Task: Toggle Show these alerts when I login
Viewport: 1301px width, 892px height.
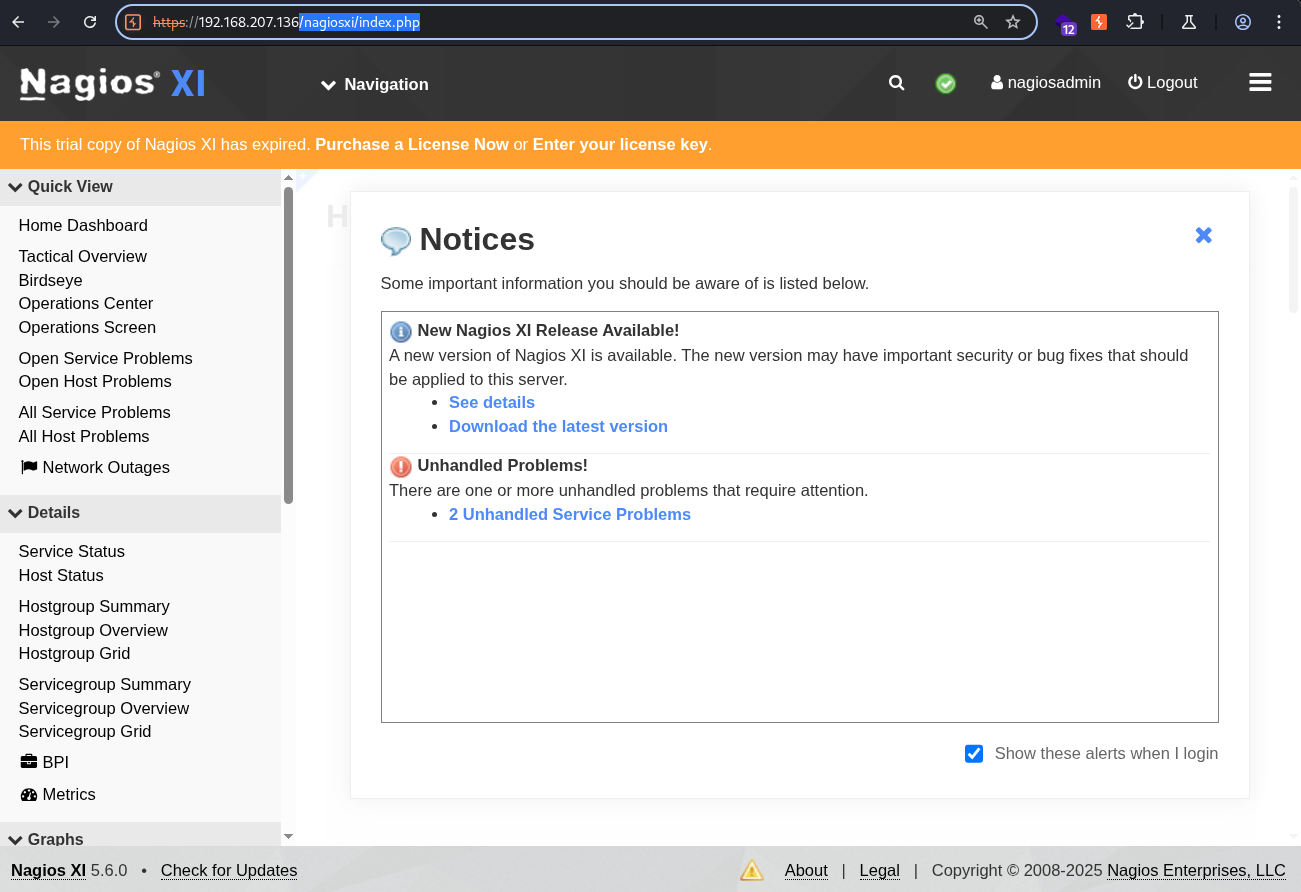Action: [974, 753]
